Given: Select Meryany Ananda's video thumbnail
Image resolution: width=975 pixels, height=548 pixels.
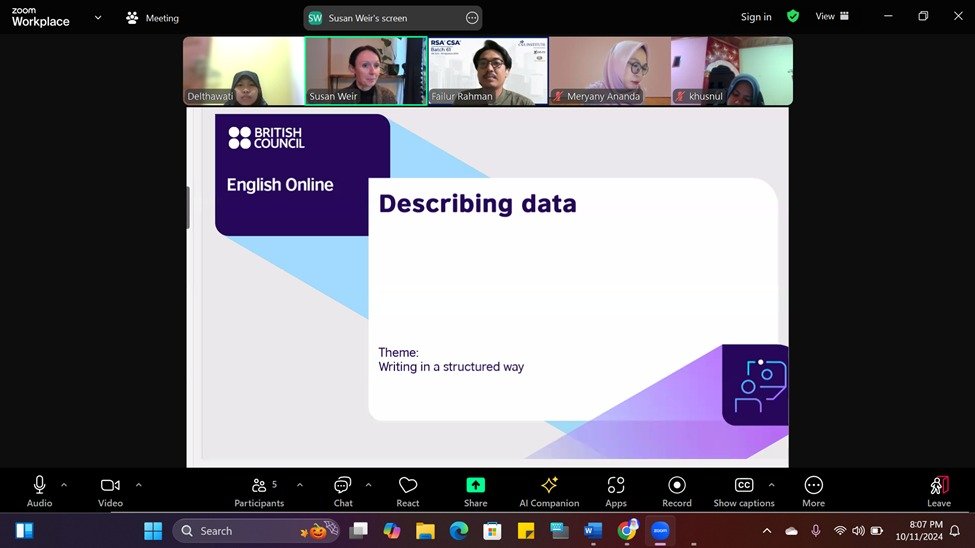Looking at the screenshot, I should point(609,71).
